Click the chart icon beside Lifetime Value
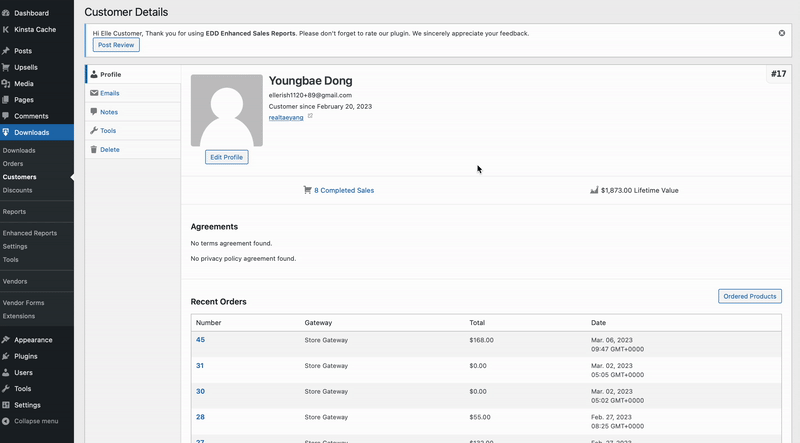The image size is (800, 443). (x=594, y=190)
